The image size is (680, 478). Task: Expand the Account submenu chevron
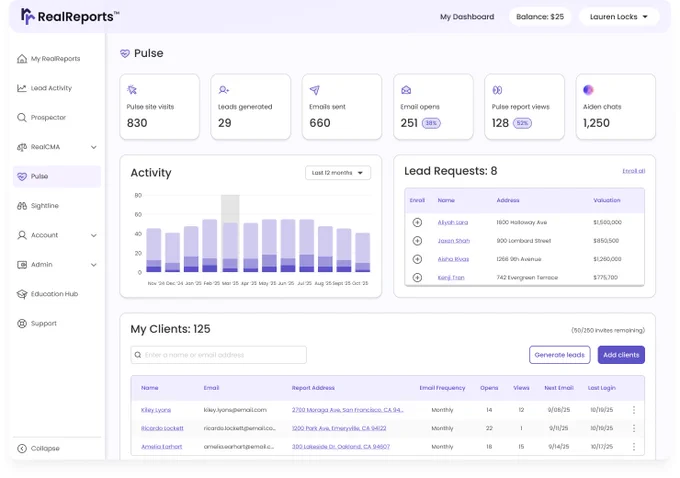(x=94, y=235)
